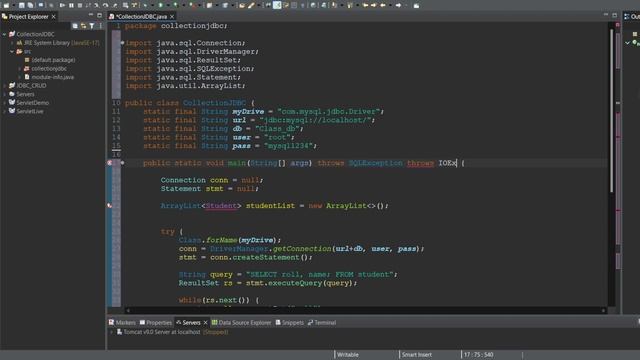Click the External Tools run icon
Screen dimensions: 640x360
192,5
